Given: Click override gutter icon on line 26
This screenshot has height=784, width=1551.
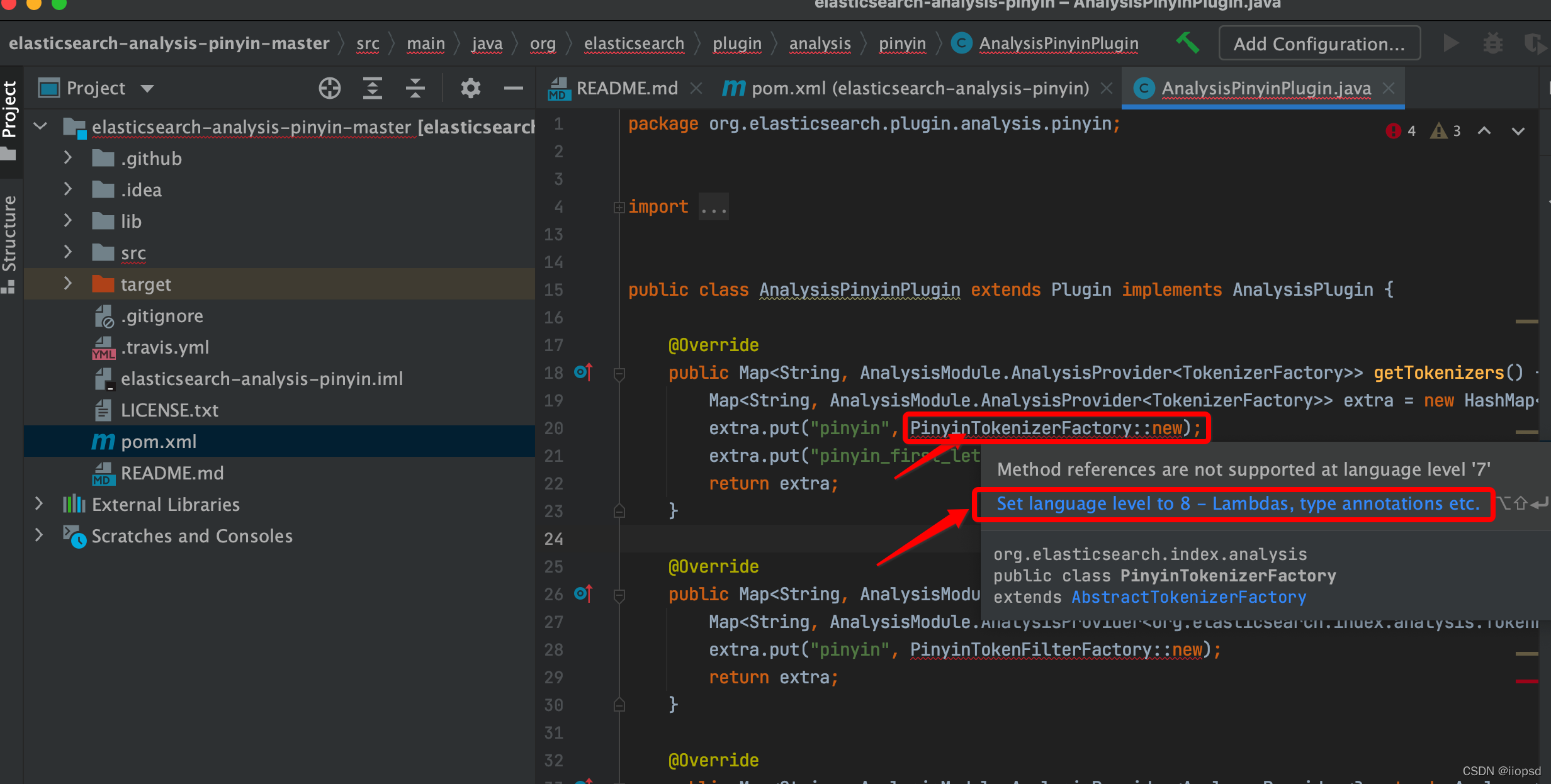Looking at the screenshot, I should (x=584, y=593).
